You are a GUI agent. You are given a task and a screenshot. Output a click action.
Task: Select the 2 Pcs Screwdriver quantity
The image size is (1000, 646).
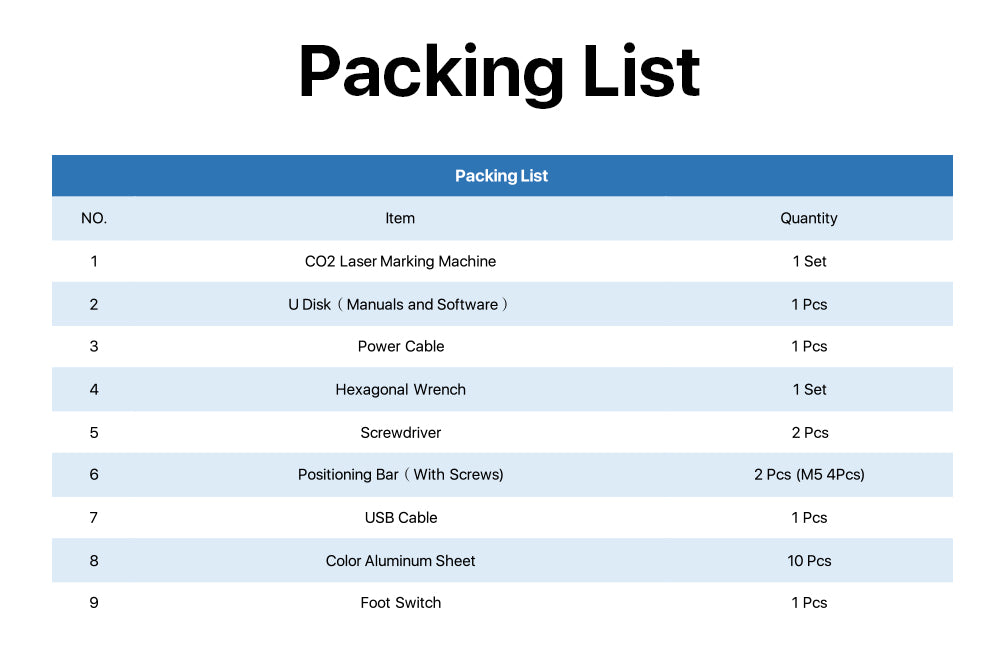[810, 433]
